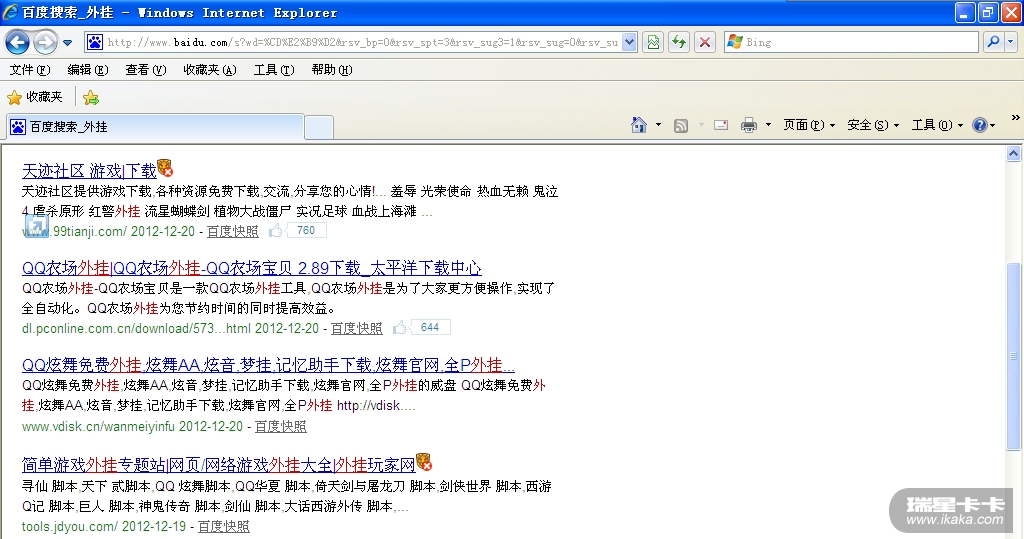This screenshot has height=539, width=1024.
Task: Open QQ炫舞免费外挂 result link
Action: point(268,365)
